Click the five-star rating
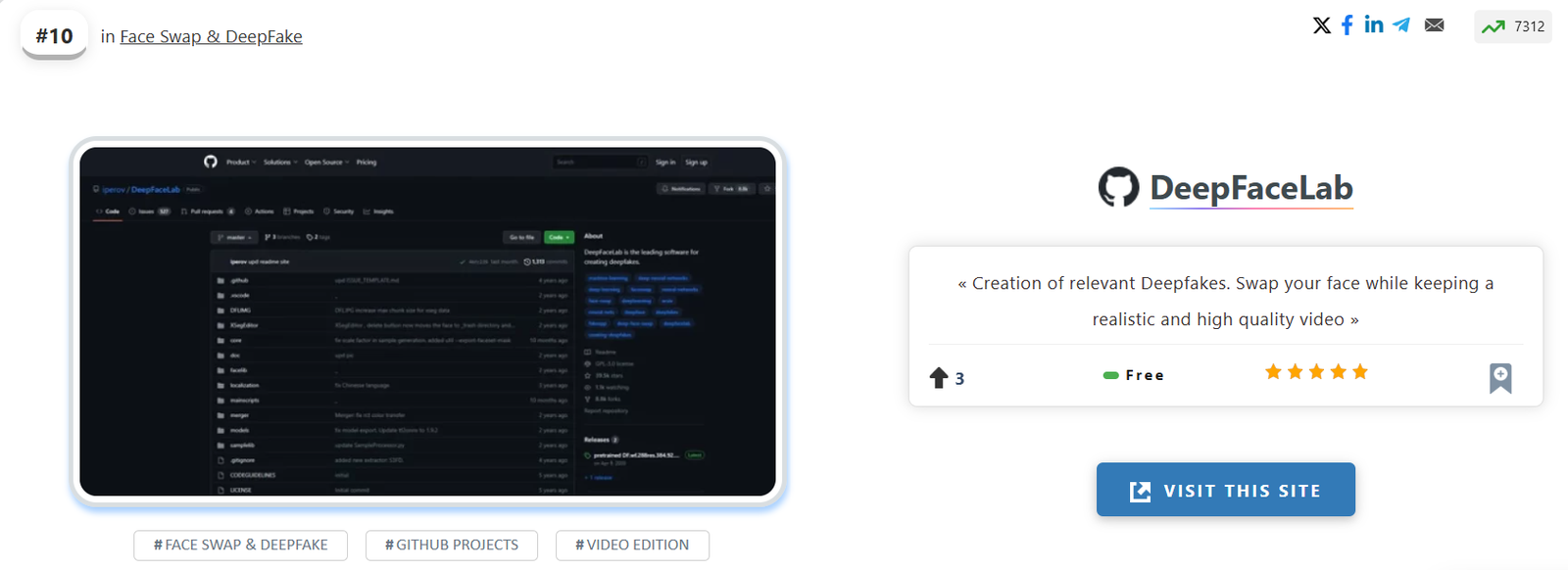 [x=1316, y=372]
